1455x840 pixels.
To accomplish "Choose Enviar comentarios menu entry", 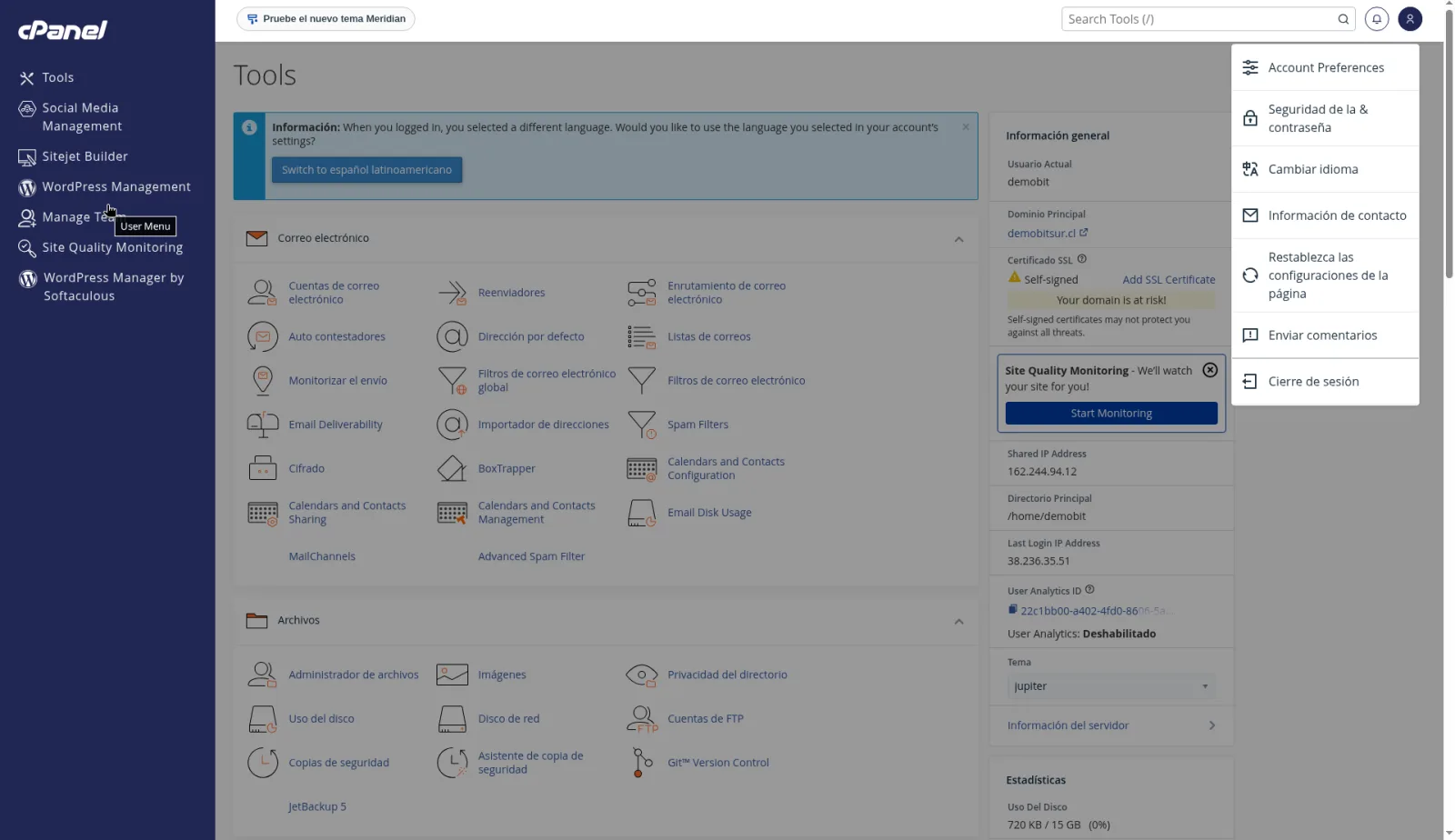I will coord(1325,335).
